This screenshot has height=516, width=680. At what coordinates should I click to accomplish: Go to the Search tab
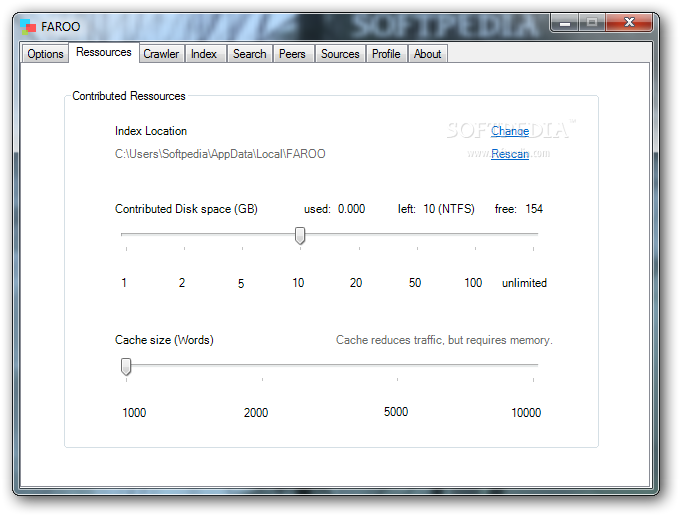250,54
